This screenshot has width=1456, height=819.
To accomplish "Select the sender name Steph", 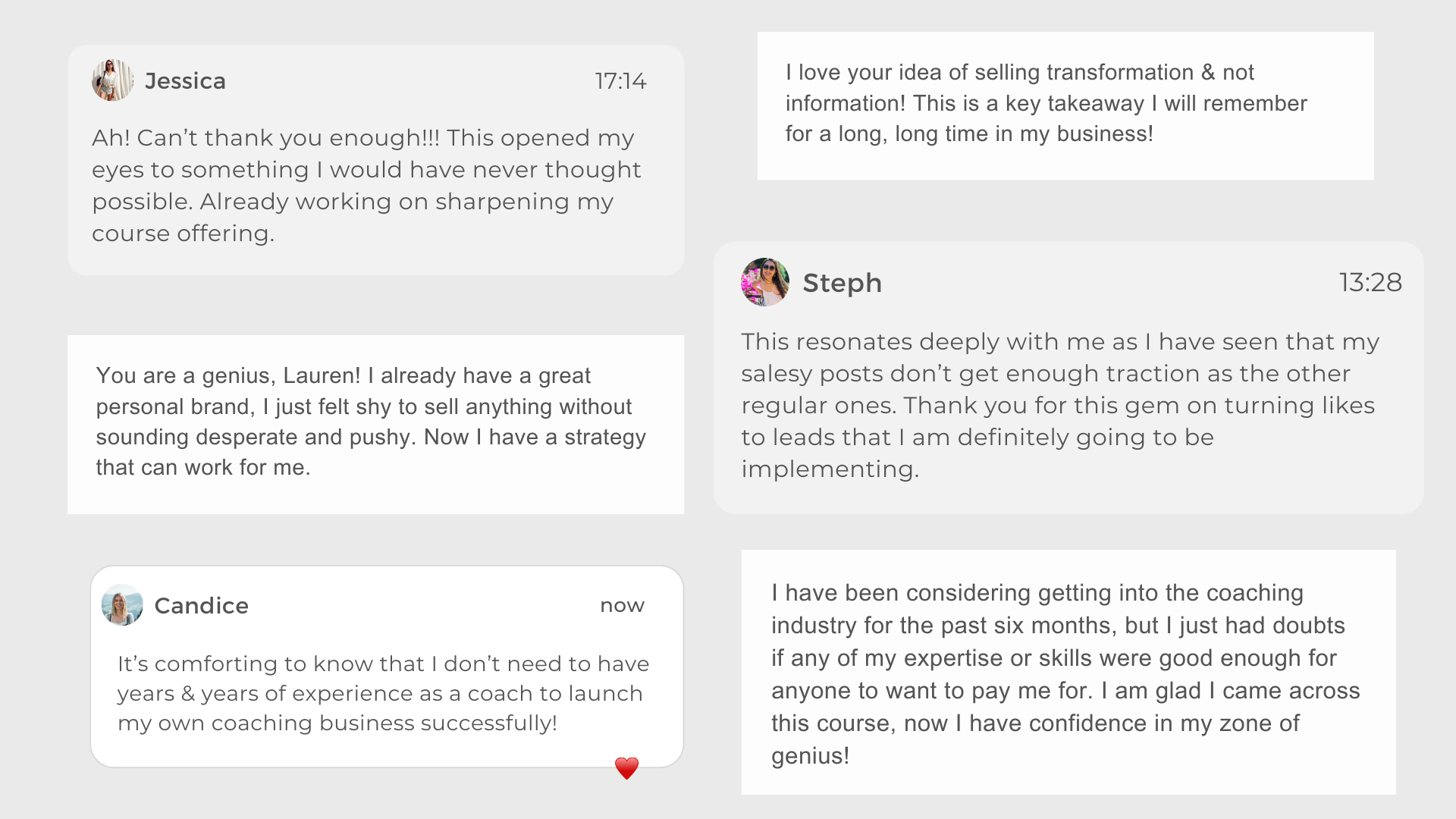I will 842,283.
